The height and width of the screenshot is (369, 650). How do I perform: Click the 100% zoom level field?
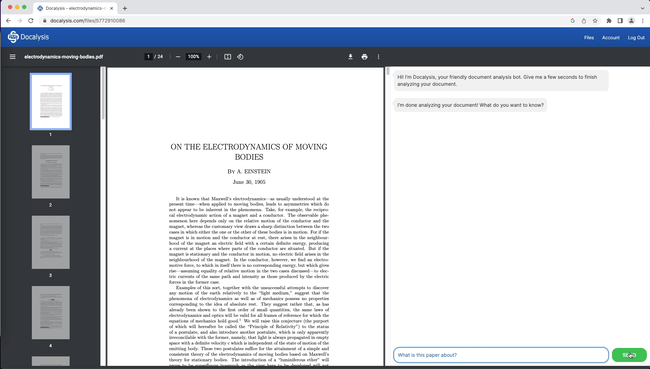click(x=194, y=57)
